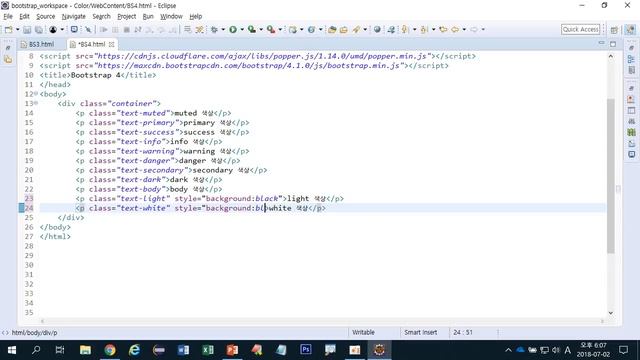Open the Run menu
The width and height of the screenshot is (640, 360).
(x=148, y=16)
